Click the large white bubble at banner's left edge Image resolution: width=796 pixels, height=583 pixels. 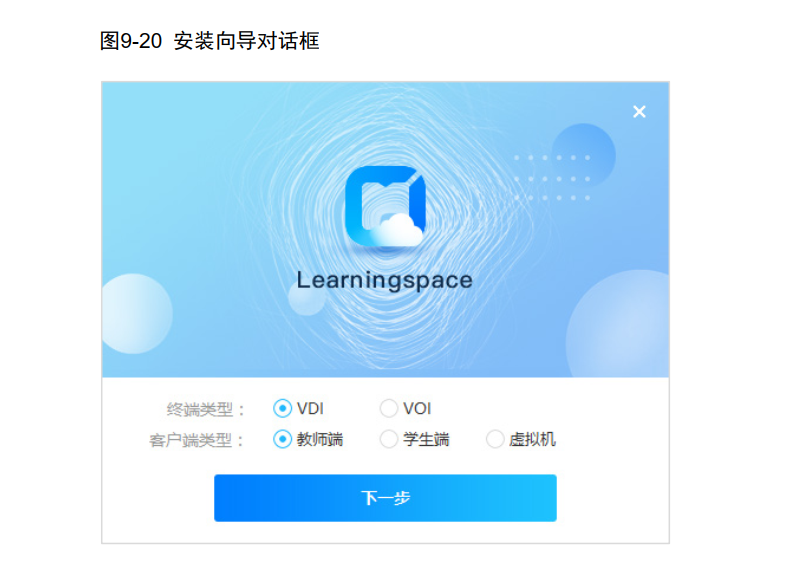[137, 313]
